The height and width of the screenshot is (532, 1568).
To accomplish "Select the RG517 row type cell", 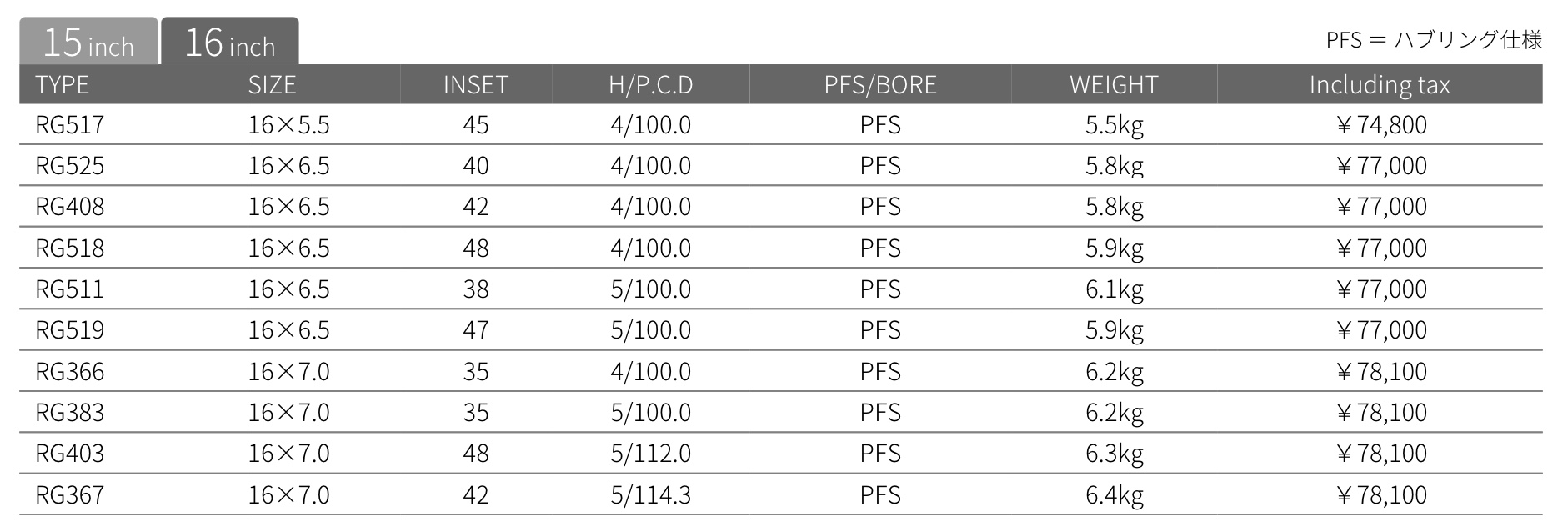I will 69,125.
